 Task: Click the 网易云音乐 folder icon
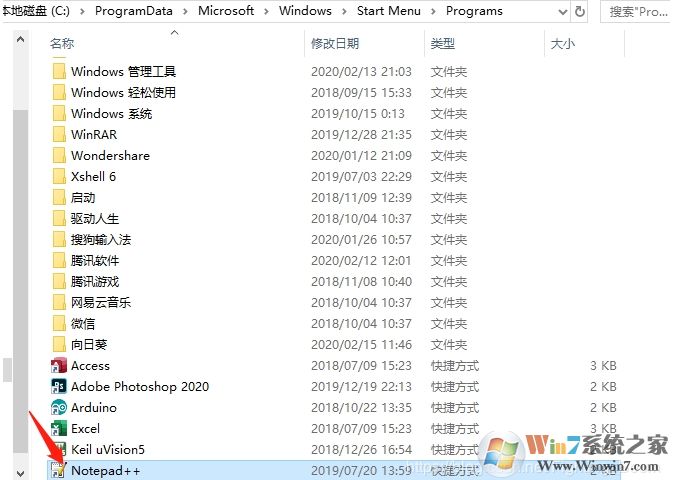pyautogui.click(x=59, y=303)
